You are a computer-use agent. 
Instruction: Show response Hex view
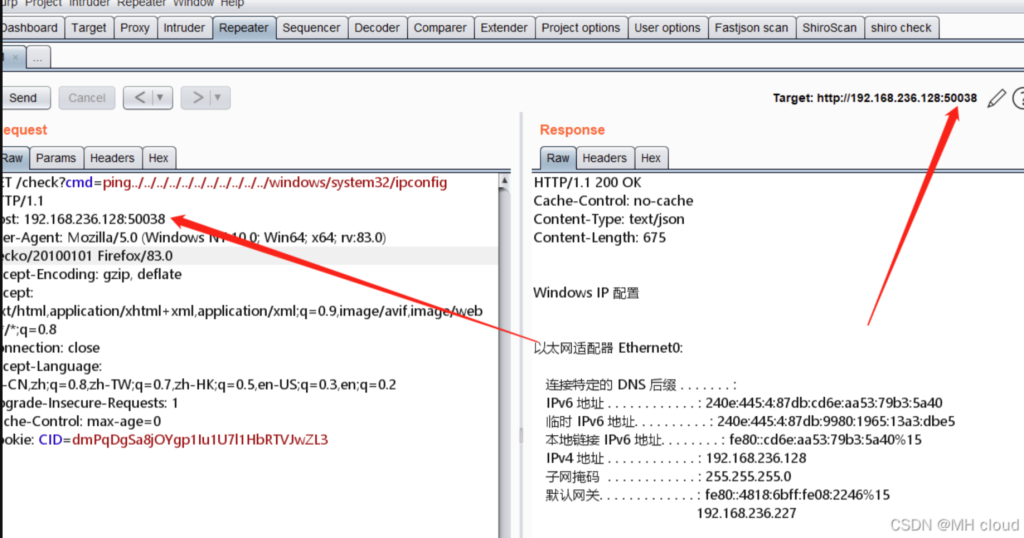click(x=650, y=158)
